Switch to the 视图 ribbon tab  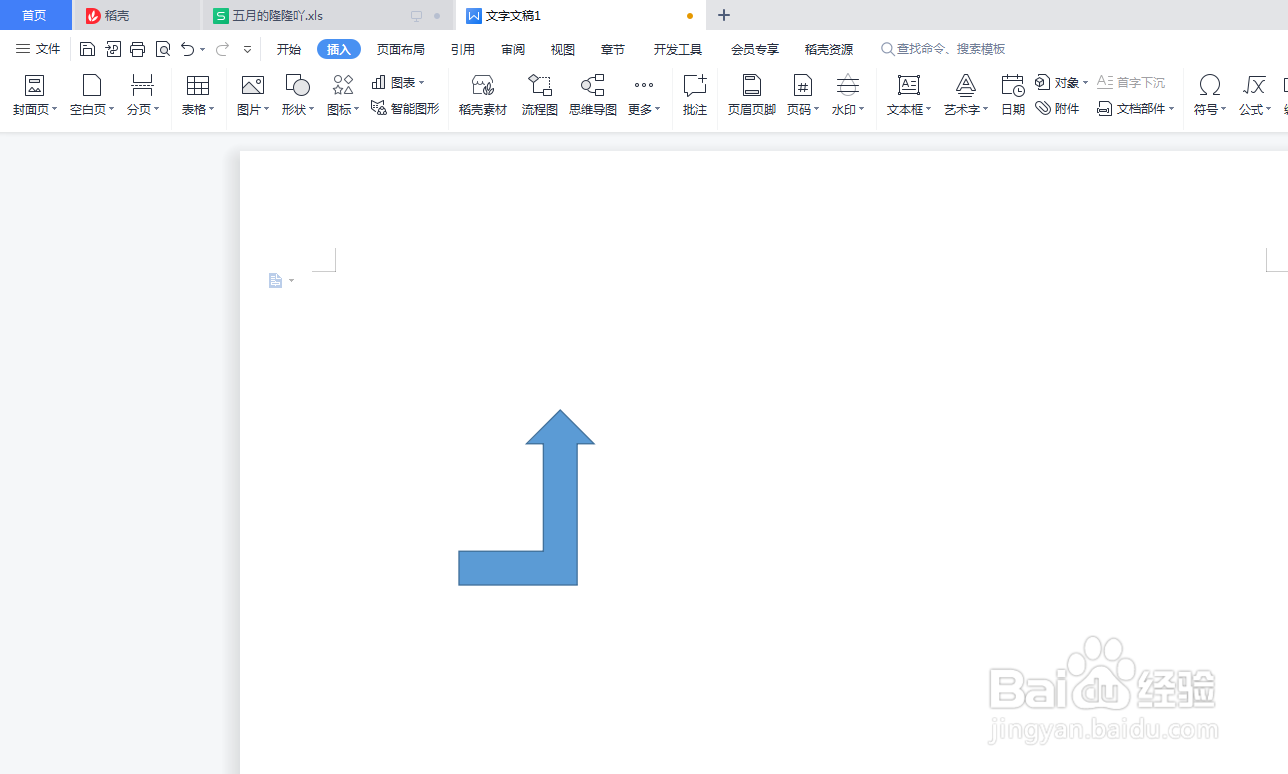(x=563, y=49)
